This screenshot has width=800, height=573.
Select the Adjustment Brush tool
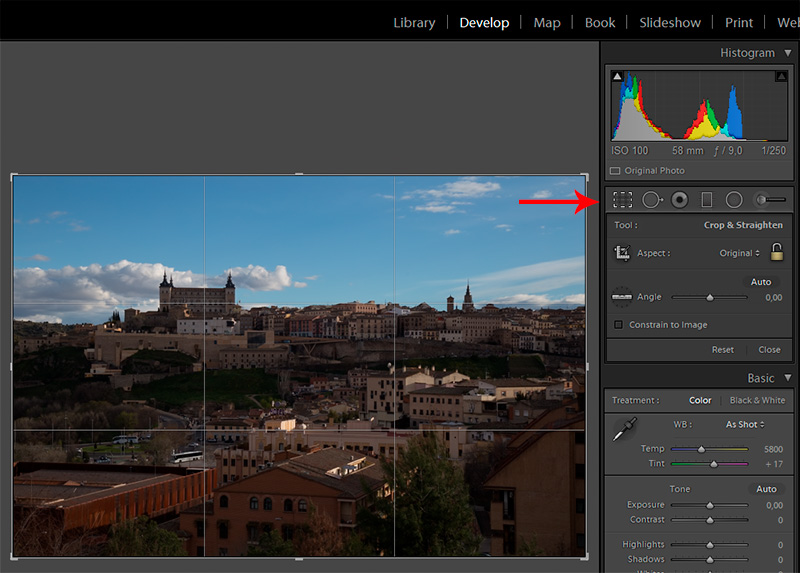[x=770, y=200]
